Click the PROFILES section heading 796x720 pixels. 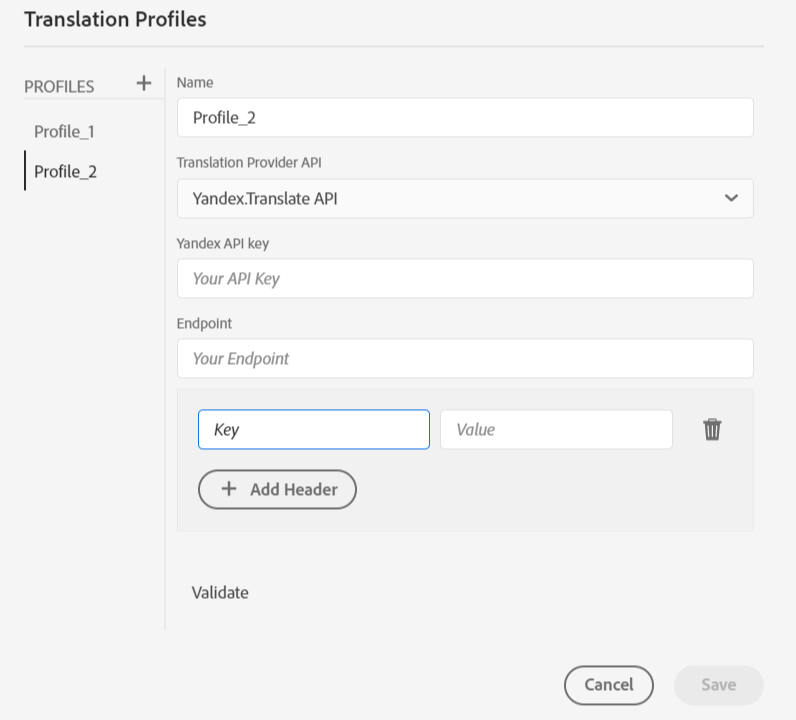point(59,87)
